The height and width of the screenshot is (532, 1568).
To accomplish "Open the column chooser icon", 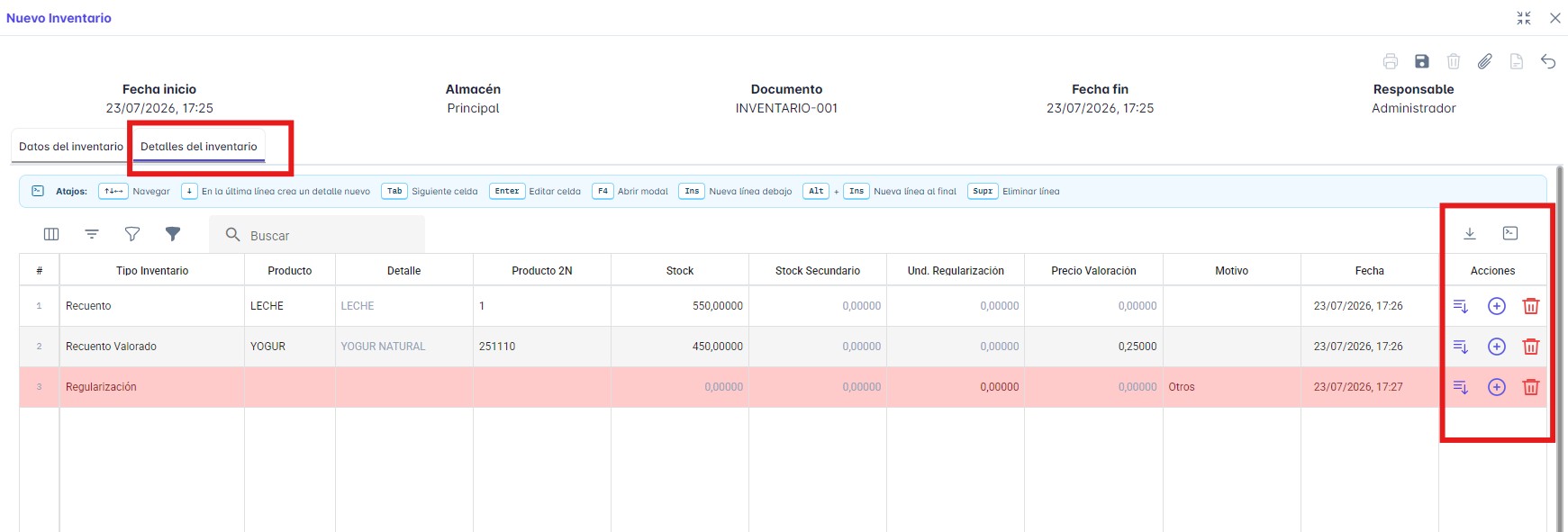I will tap(51, 234).
